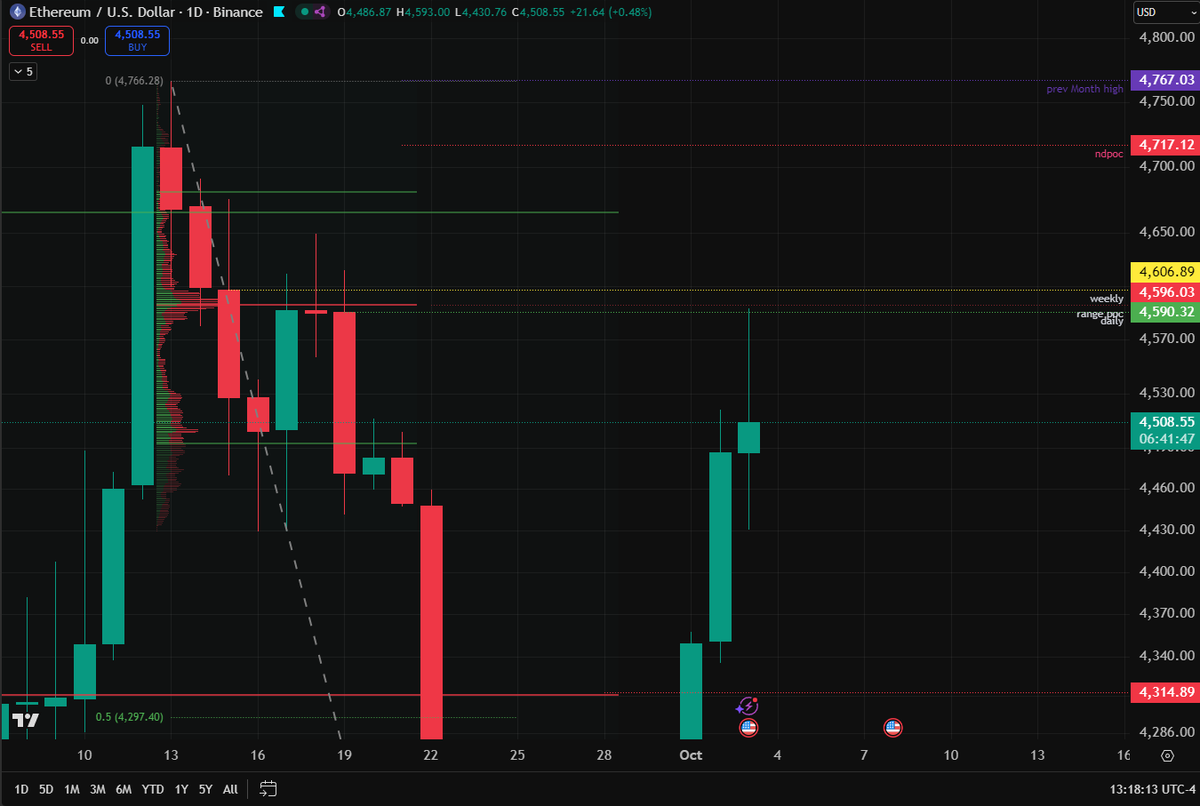
Task: Click the green 4,590.32 price label
Action: click(x=1163, y=312)
